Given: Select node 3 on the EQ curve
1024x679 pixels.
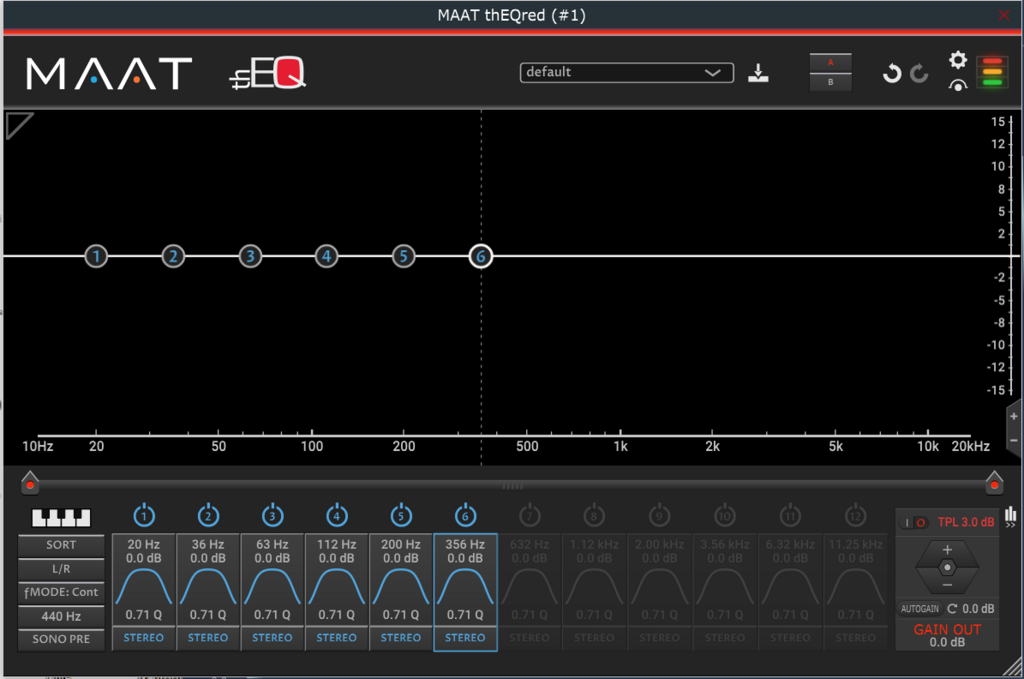Looking at the screenshot, I should (250, 256).
